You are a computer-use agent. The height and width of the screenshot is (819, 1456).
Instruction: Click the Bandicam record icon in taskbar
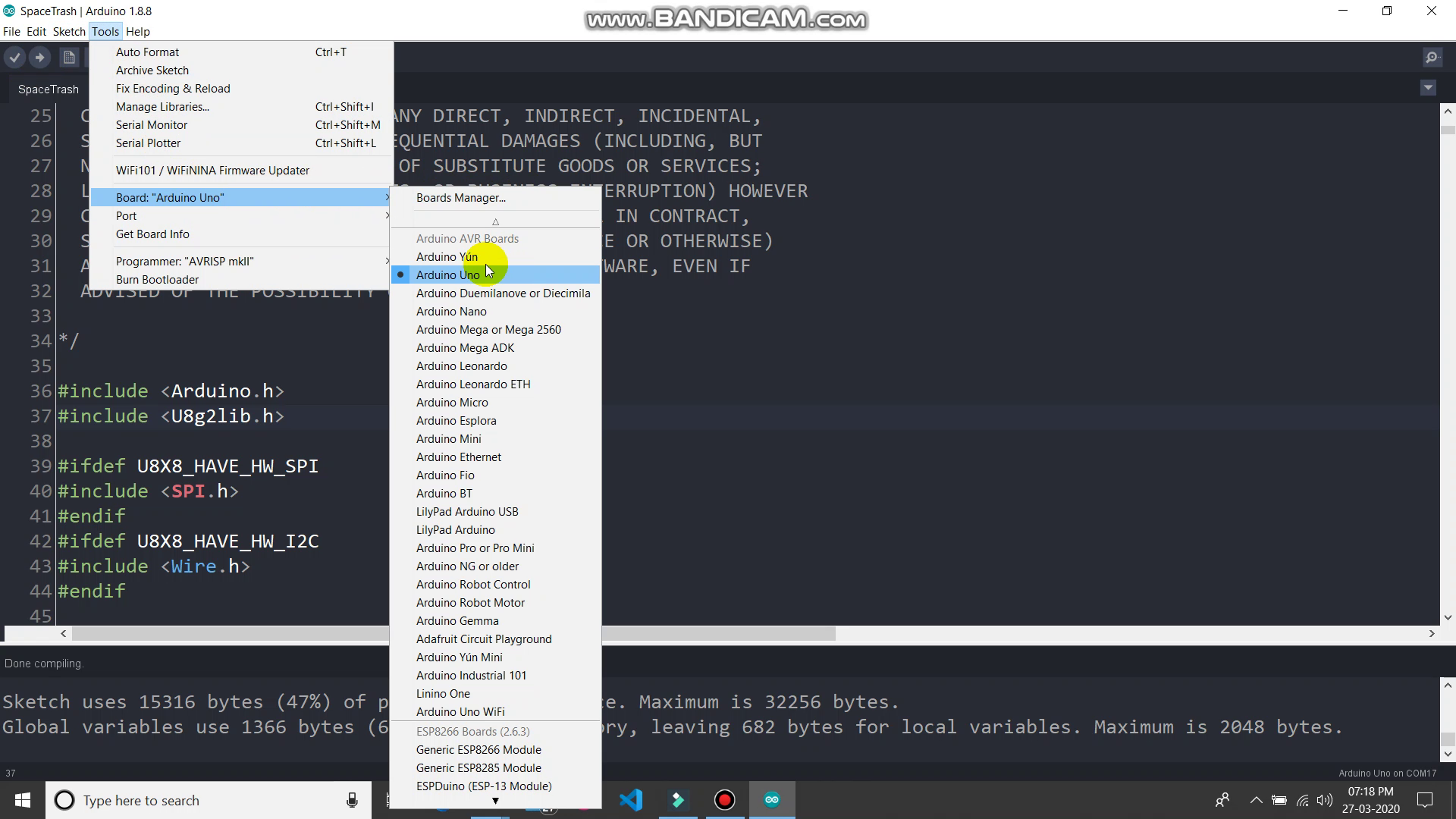(725, 800)
